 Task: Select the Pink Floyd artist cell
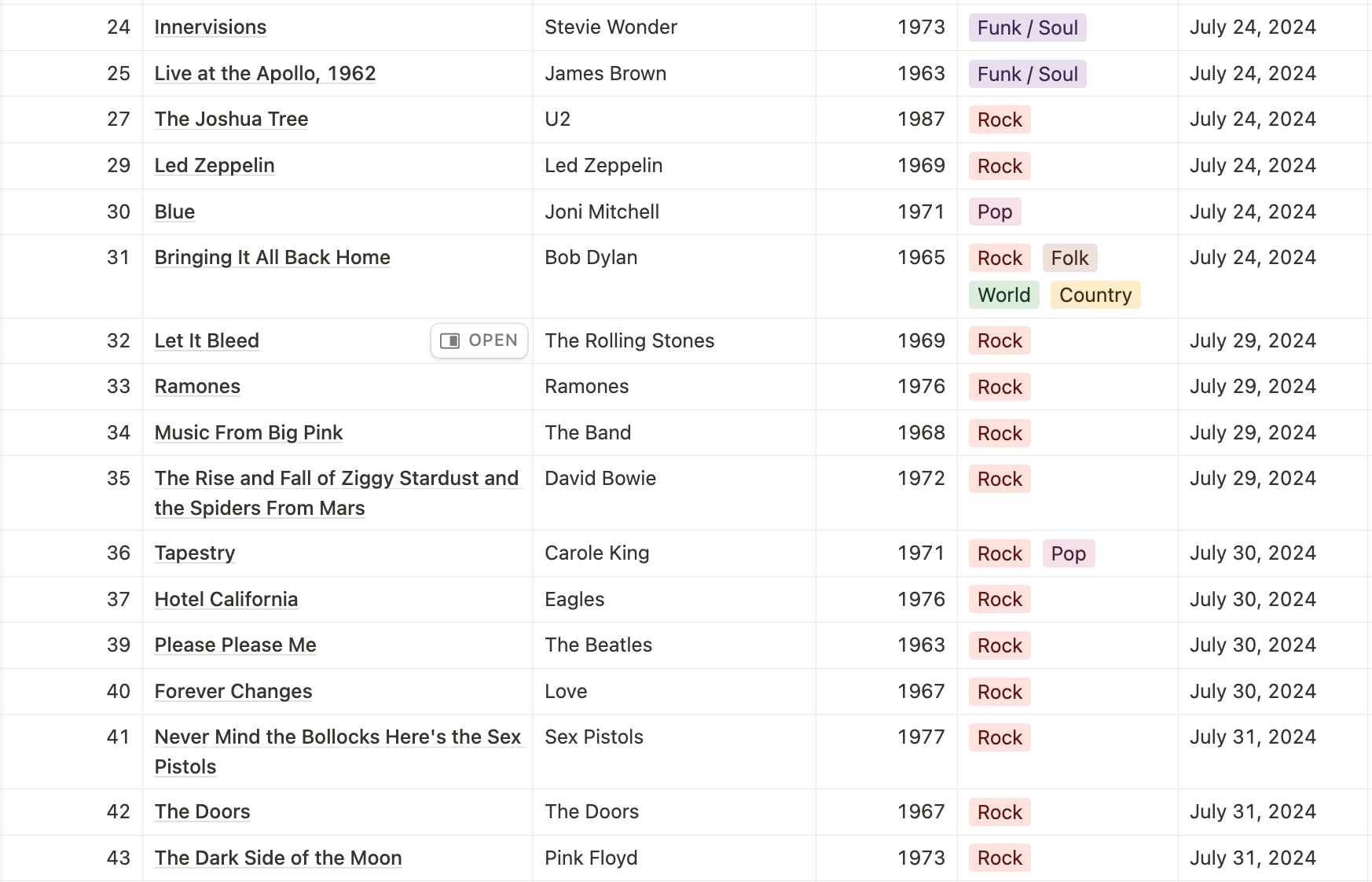(674, 858)
